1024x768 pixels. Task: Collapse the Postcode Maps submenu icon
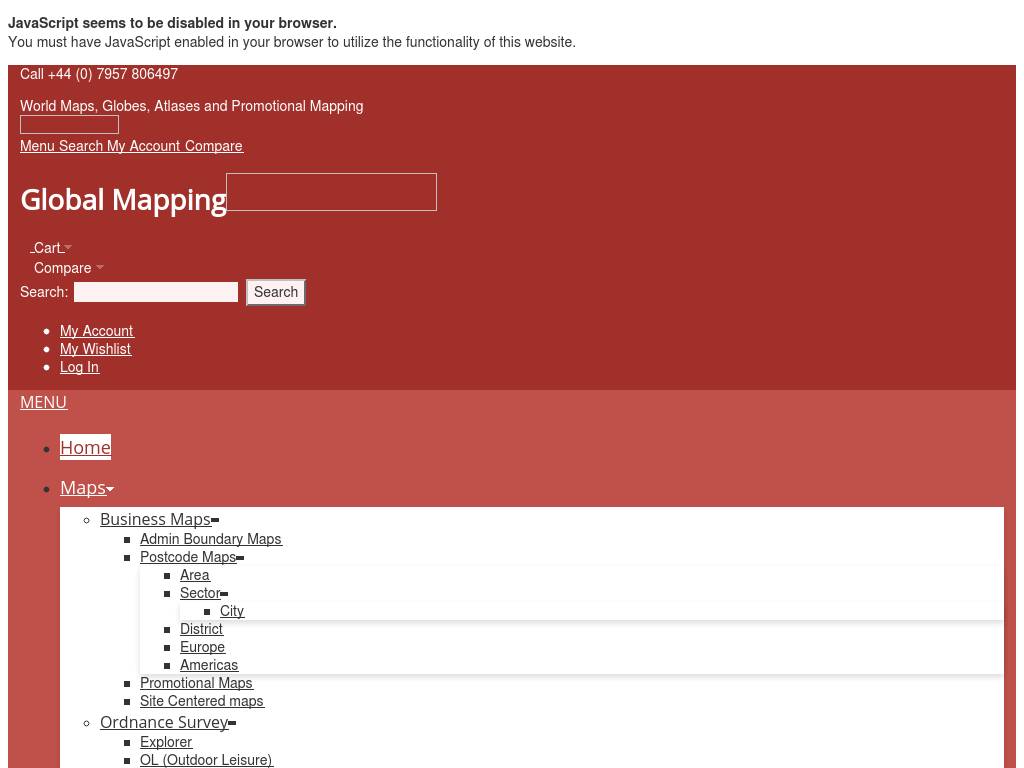click(240, 558)
